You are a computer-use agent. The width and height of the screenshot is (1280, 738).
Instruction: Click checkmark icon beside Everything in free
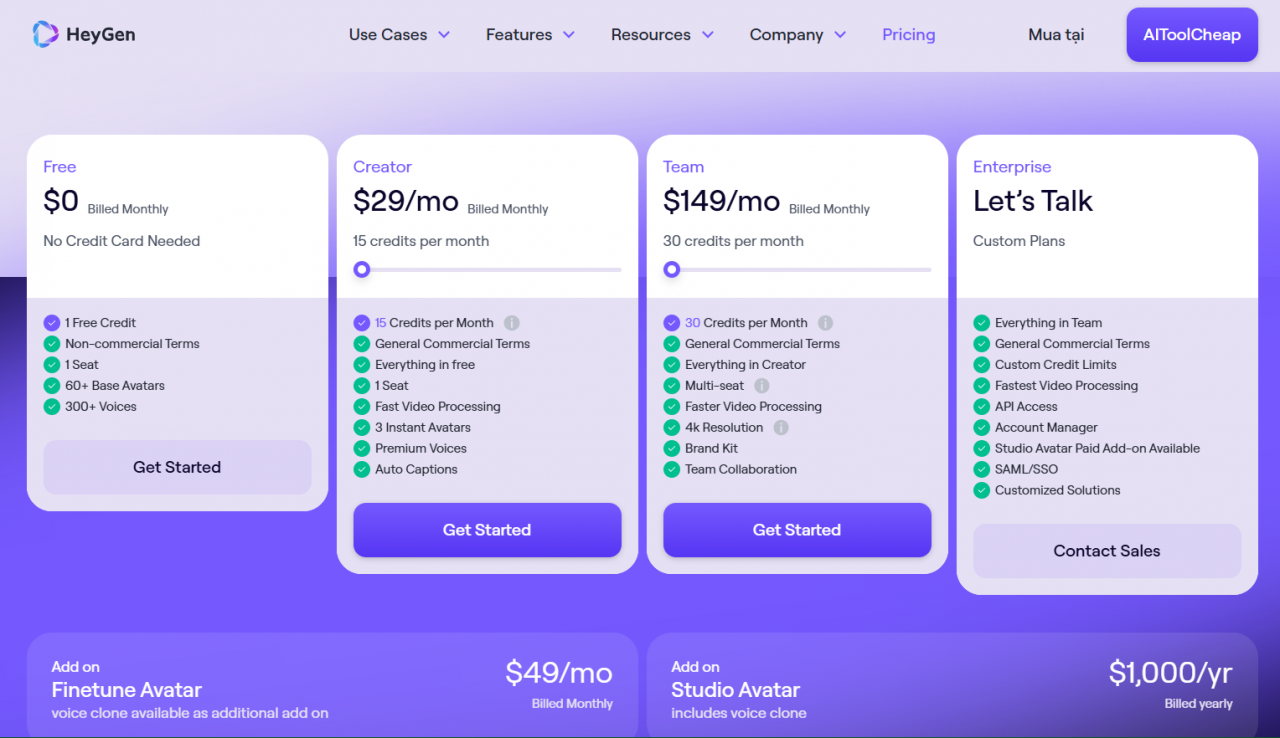click(362, 365)
